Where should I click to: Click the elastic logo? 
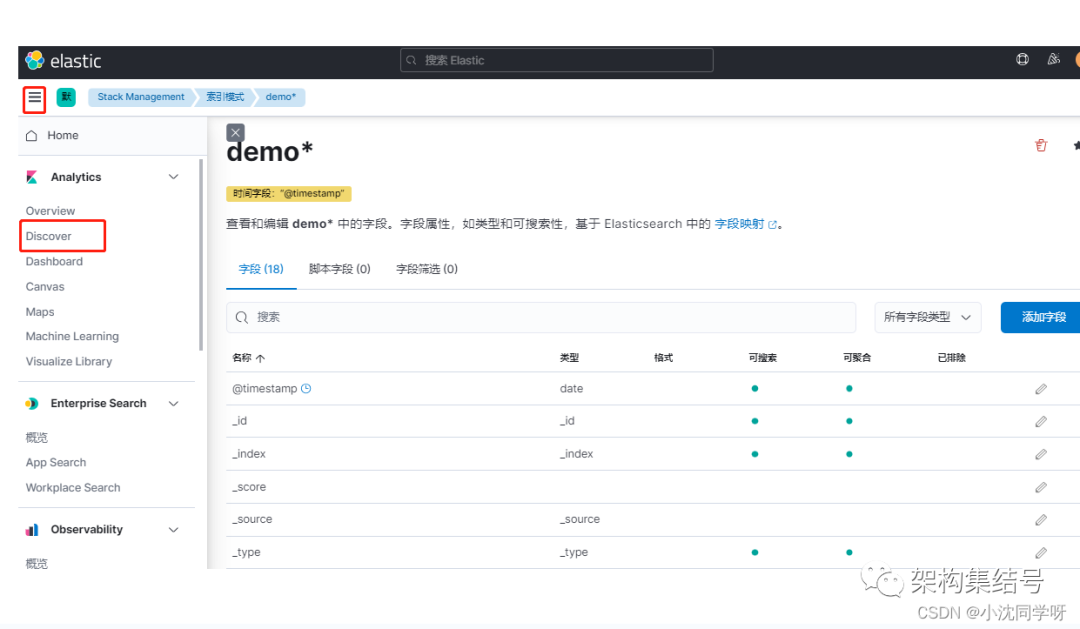(x=63, y=60)
